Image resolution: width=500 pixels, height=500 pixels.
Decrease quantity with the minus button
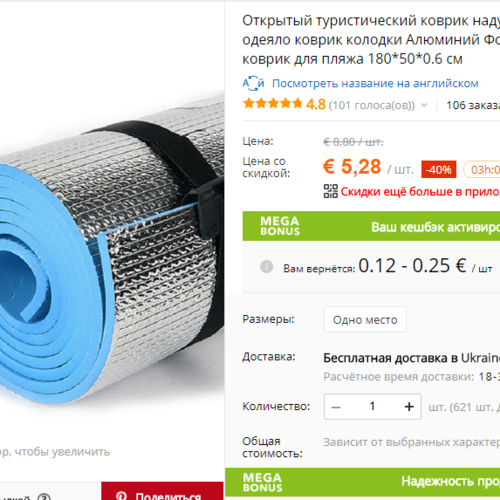tap(336, 407)
